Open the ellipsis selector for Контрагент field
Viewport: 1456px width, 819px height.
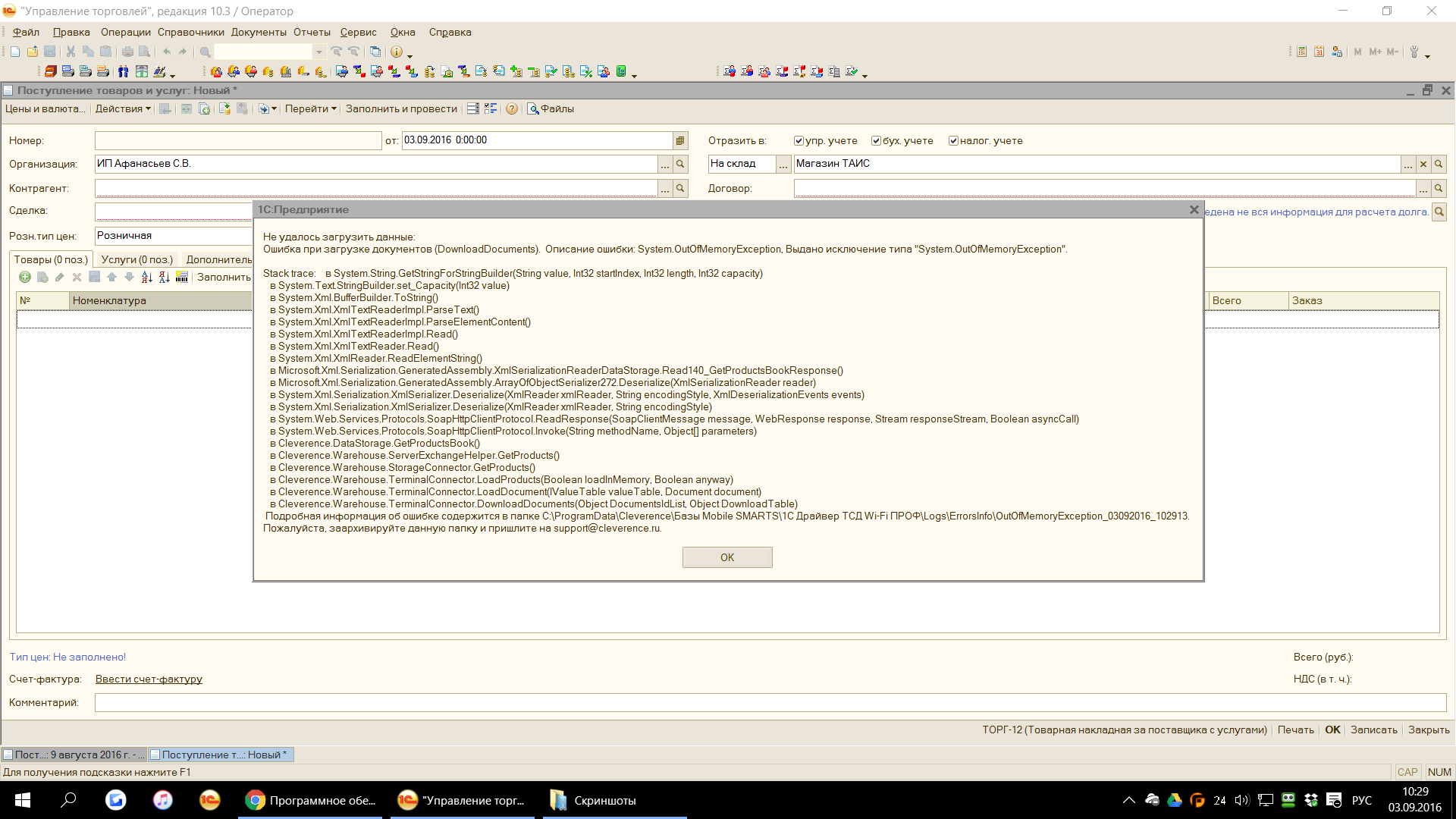(665, 188)
